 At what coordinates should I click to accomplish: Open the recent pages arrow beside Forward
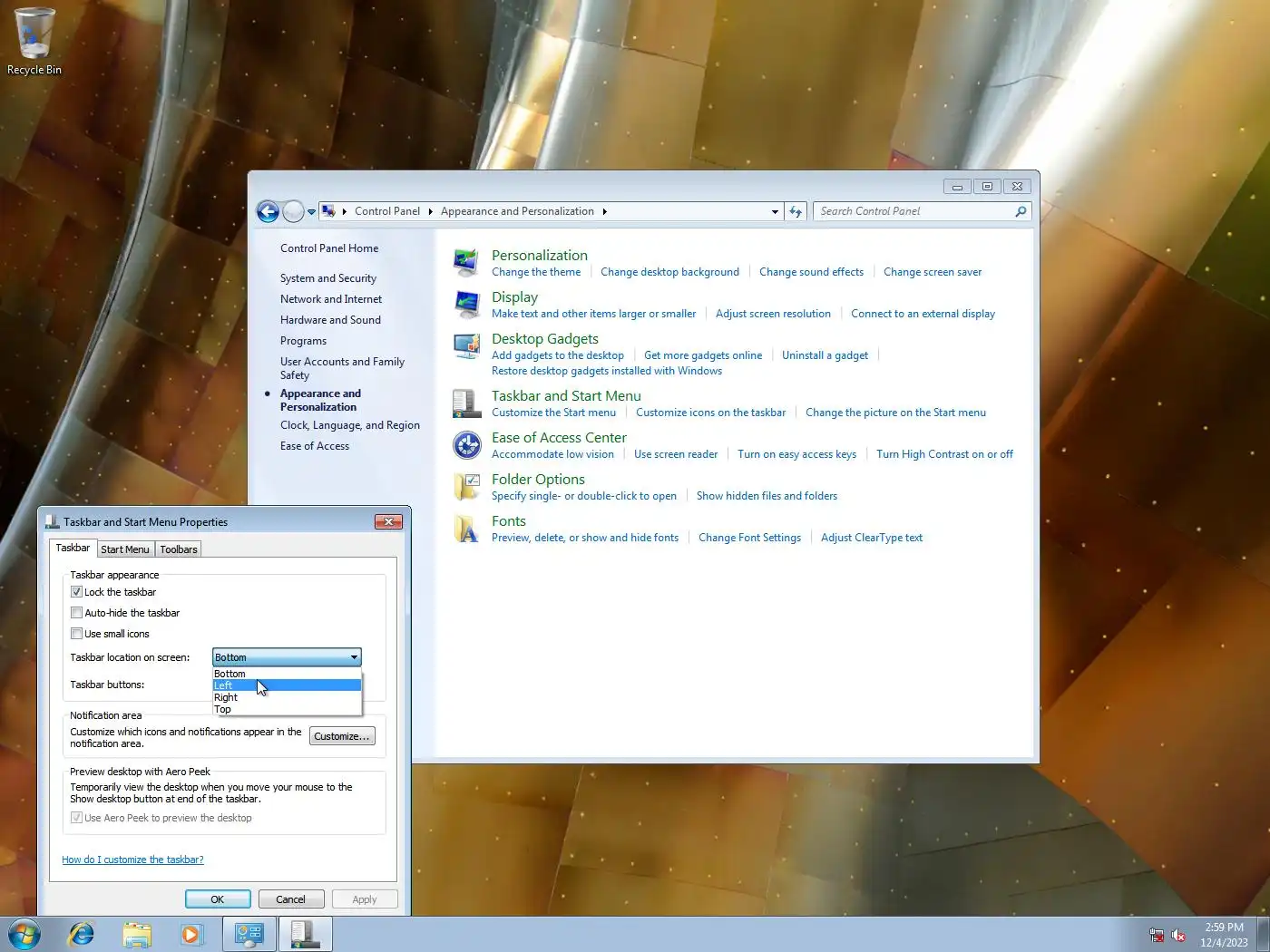click(x=311, y=212)
